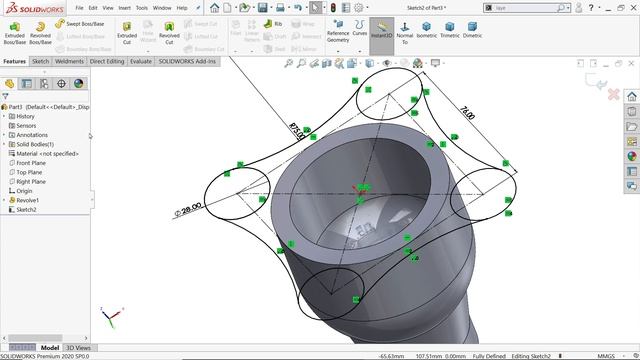Viewport: 640px width, 360px height.
Task: Open the Display Style cube icon
Action: pos(369,63)
